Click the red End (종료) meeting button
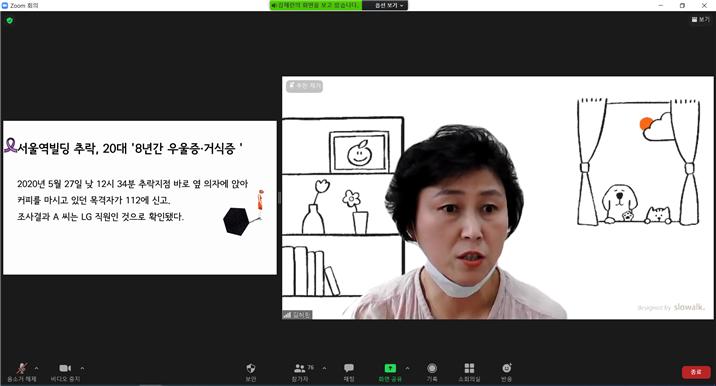The height and width of the screenshot is (386, 716). click(x=696, y=372)
